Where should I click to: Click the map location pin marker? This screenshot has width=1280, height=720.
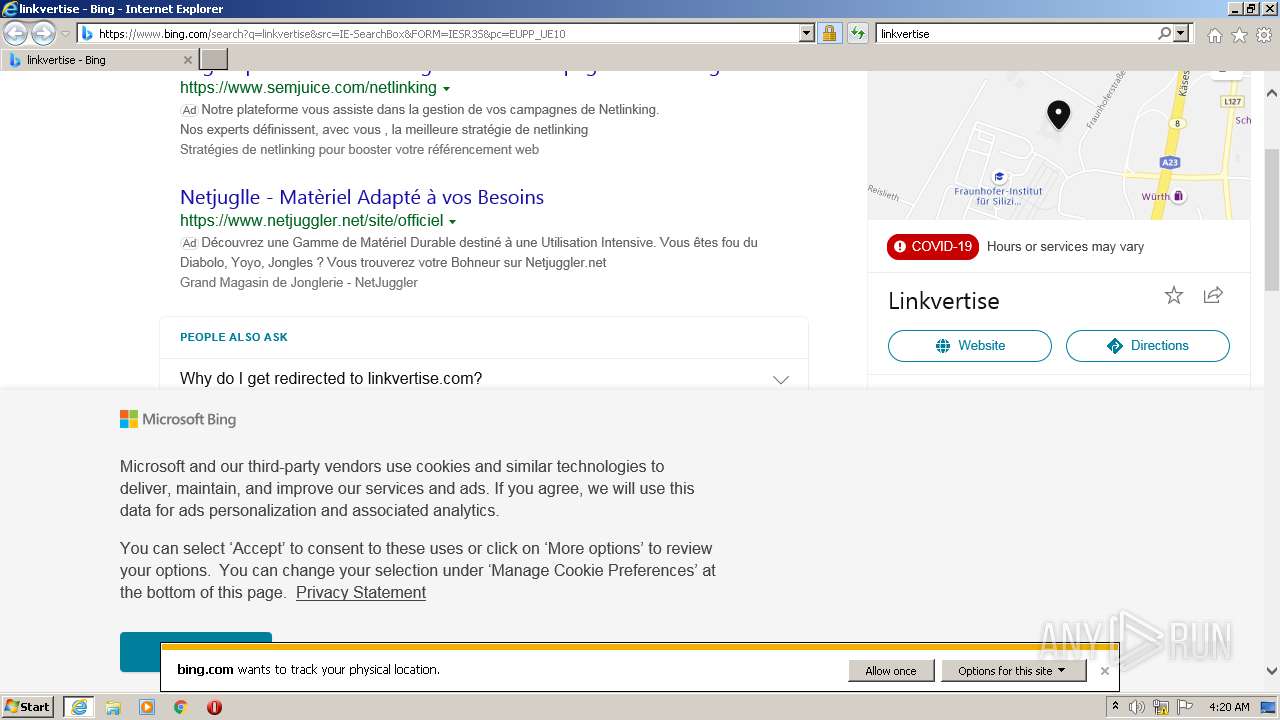[1058, 115]
